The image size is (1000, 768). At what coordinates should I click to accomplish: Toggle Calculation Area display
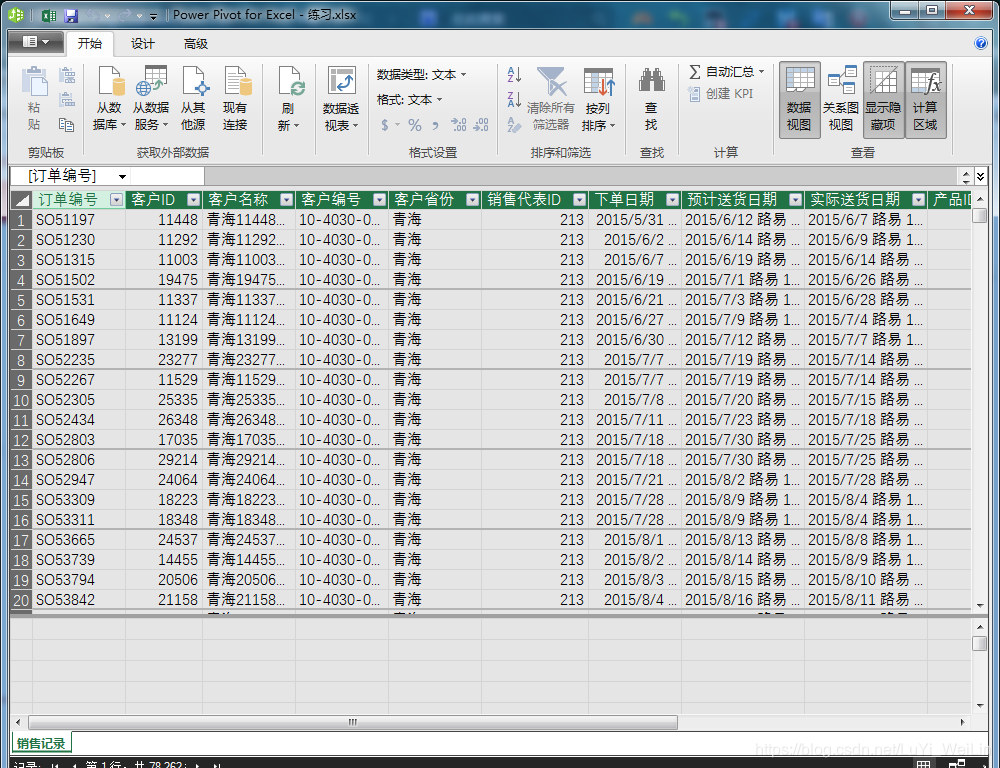pos(925,100)
